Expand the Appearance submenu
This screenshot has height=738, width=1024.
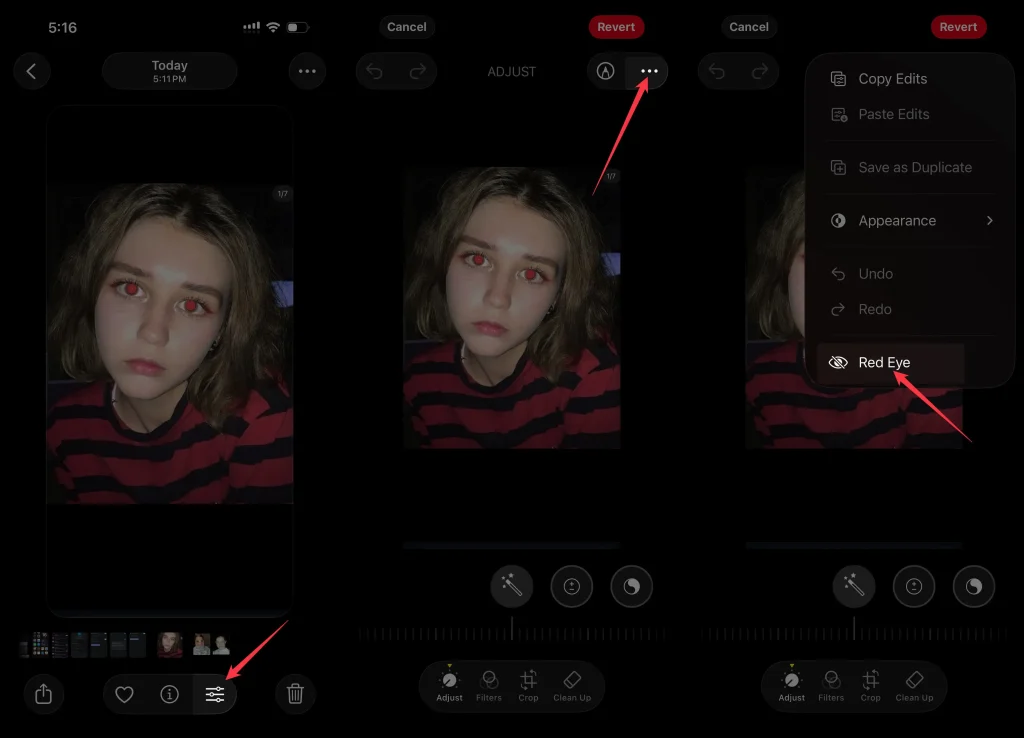[x=897, y=220]
